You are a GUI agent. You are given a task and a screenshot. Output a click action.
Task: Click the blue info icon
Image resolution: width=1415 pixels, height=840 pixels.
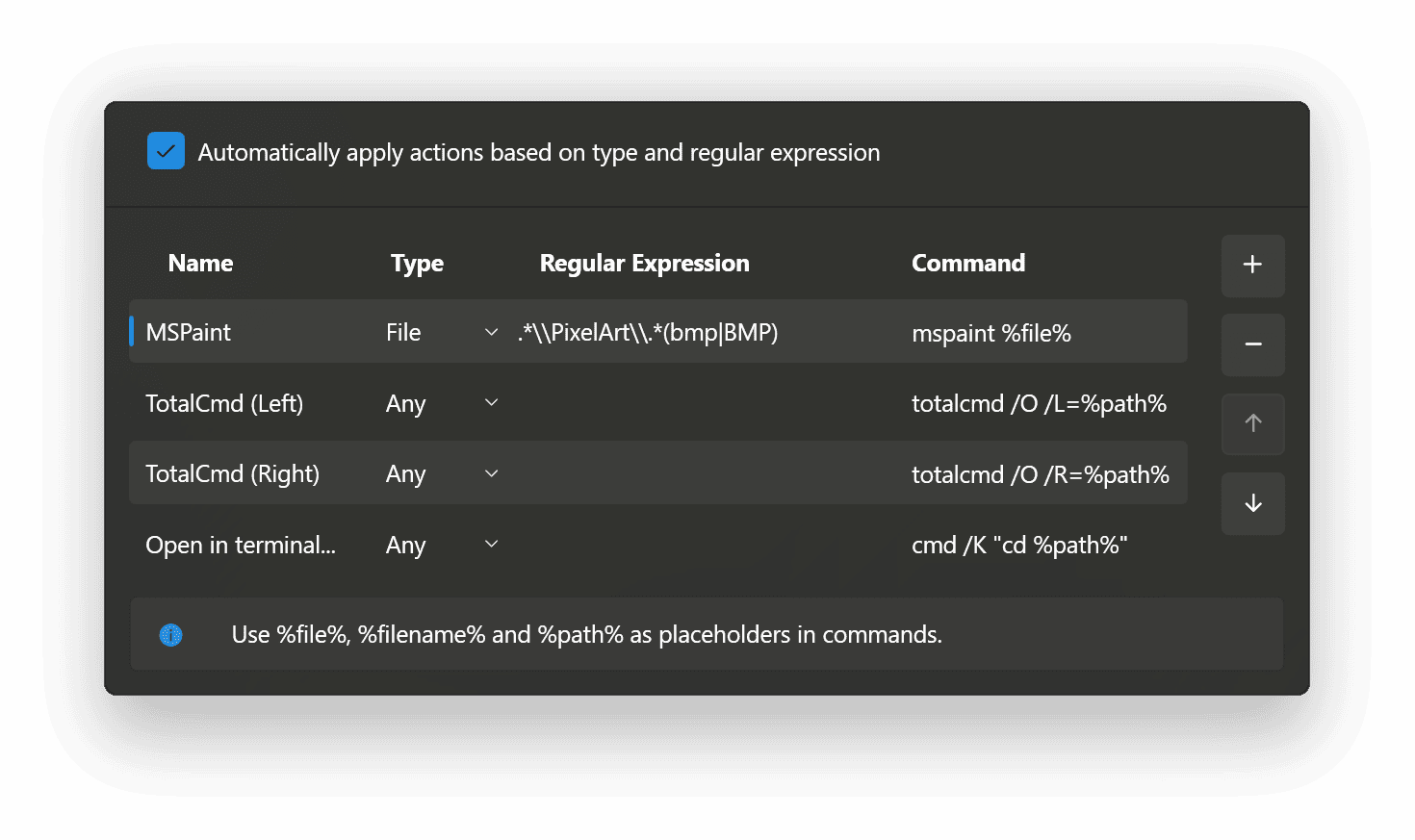[x=171, y=635]
